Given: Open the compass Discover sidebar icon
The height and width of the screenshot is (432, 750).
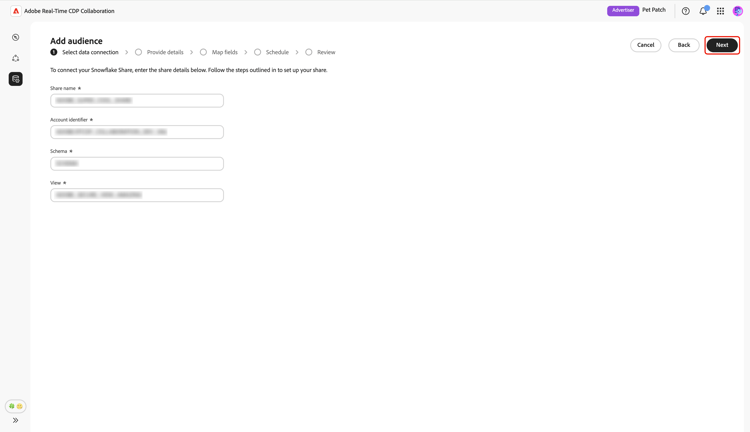Looking at the screenshot, I should pos(16,37).
